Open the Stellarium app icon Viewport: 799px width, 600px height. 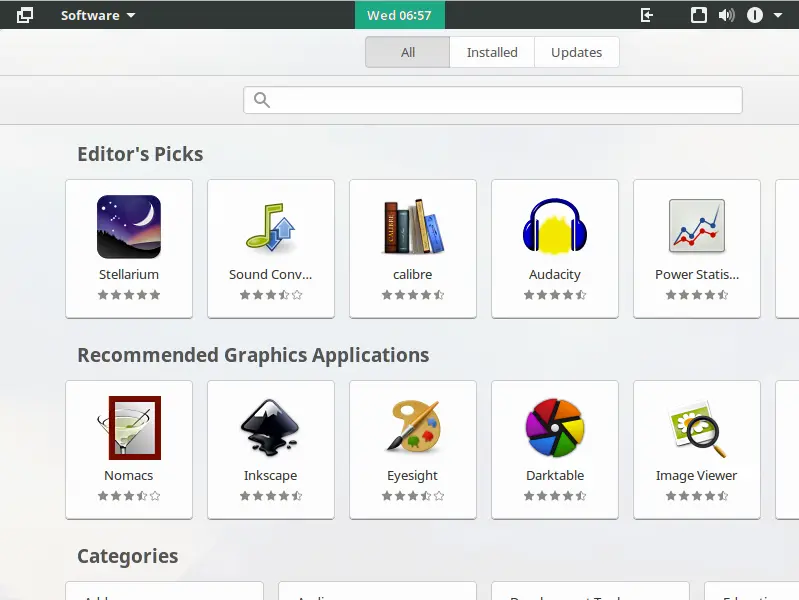129,227
